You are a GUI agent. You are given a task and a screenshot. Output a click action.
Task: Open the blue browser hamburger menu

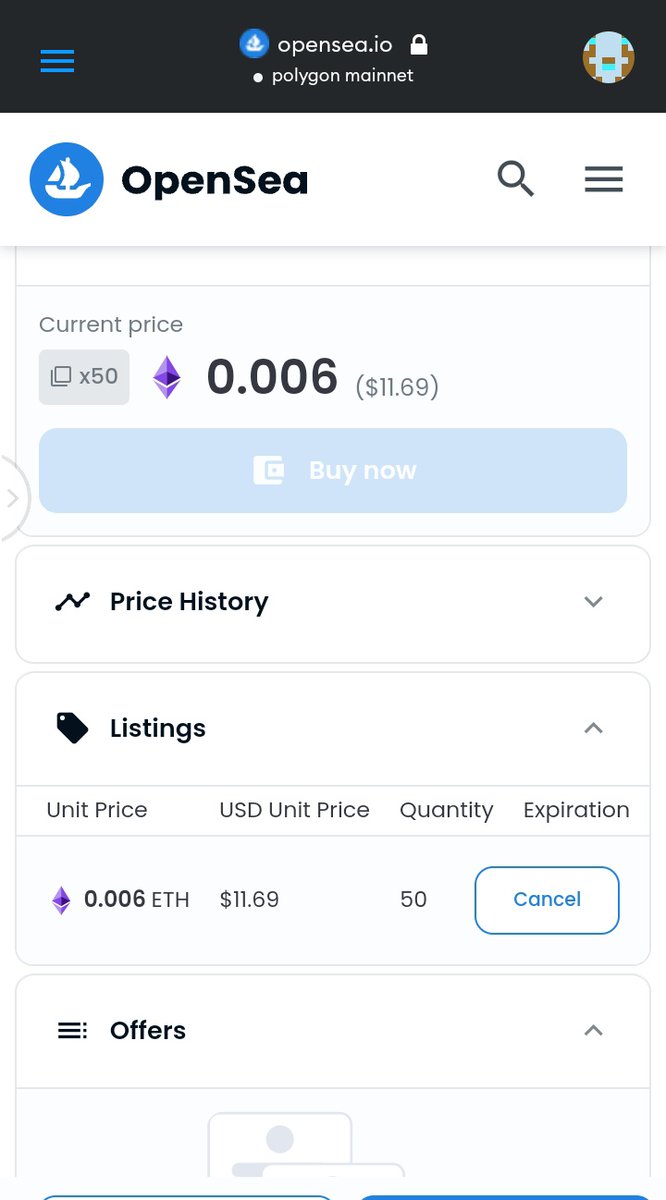pyautogui.click(x=57, y=60)
